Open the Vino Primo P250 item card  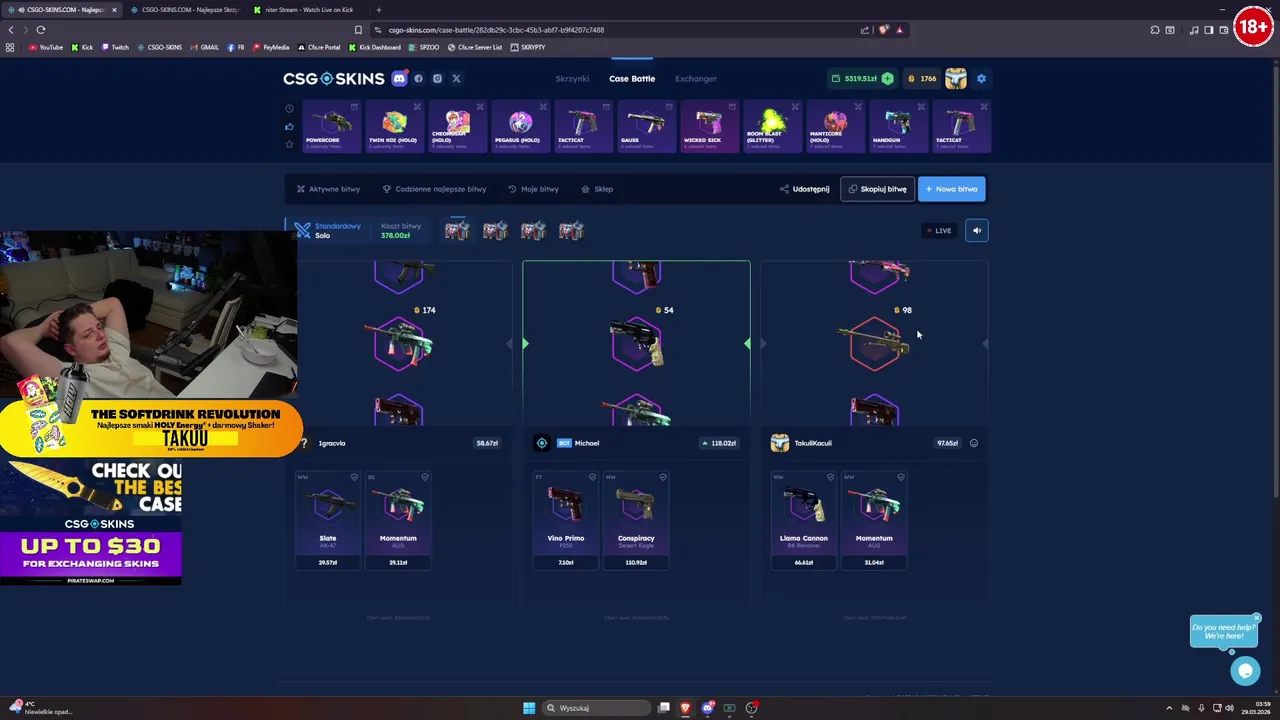coord(566,520)
